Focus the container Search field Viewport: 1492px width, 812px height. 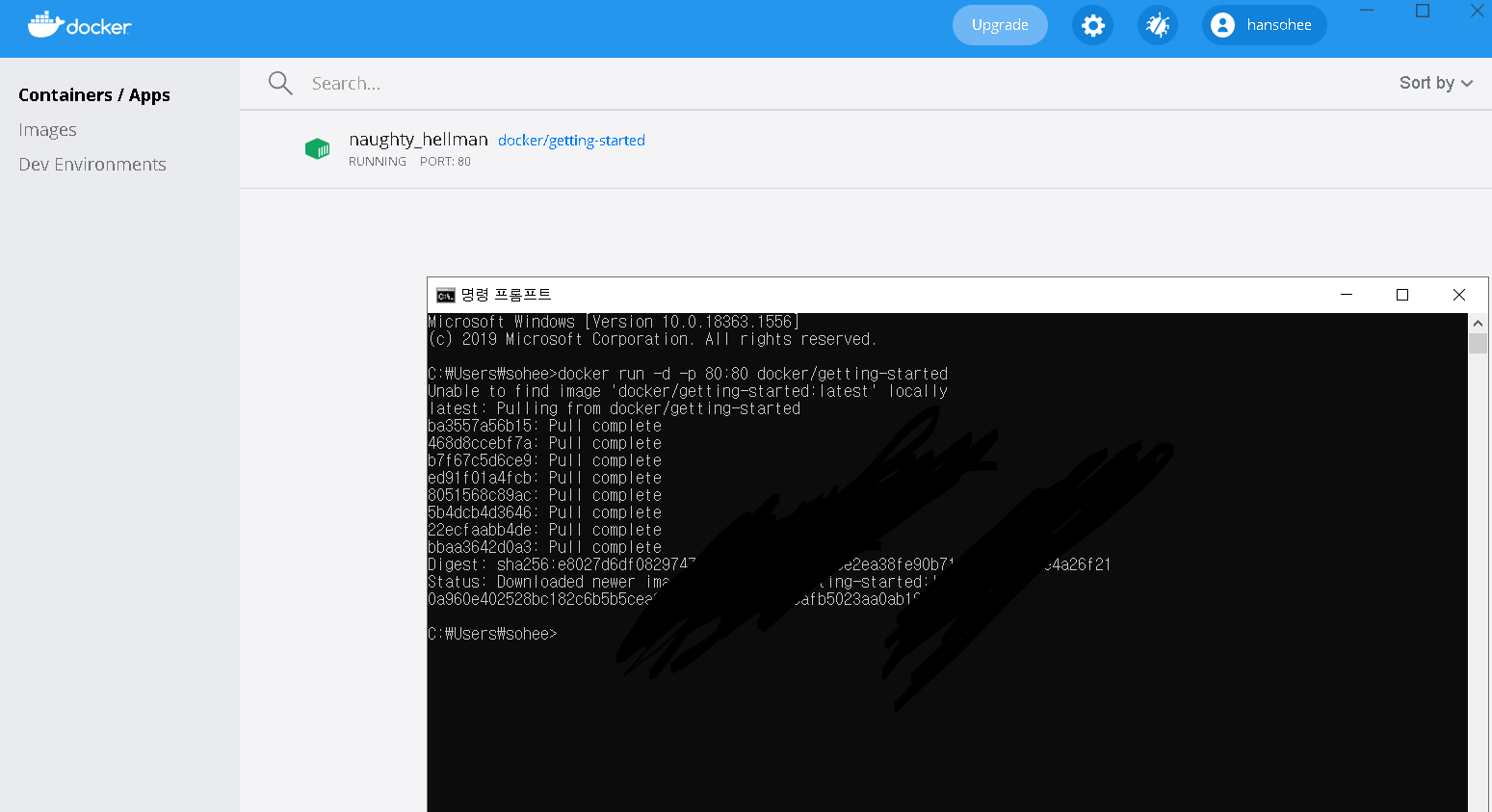(828, 84)
